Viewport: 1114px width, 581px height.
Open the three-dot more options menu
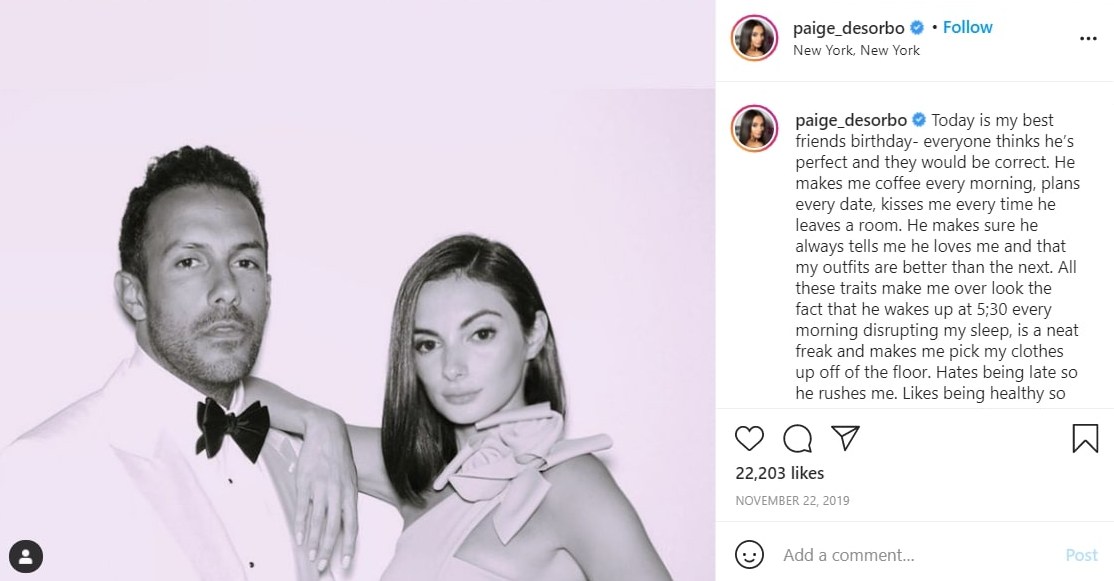coord(1088,38)
